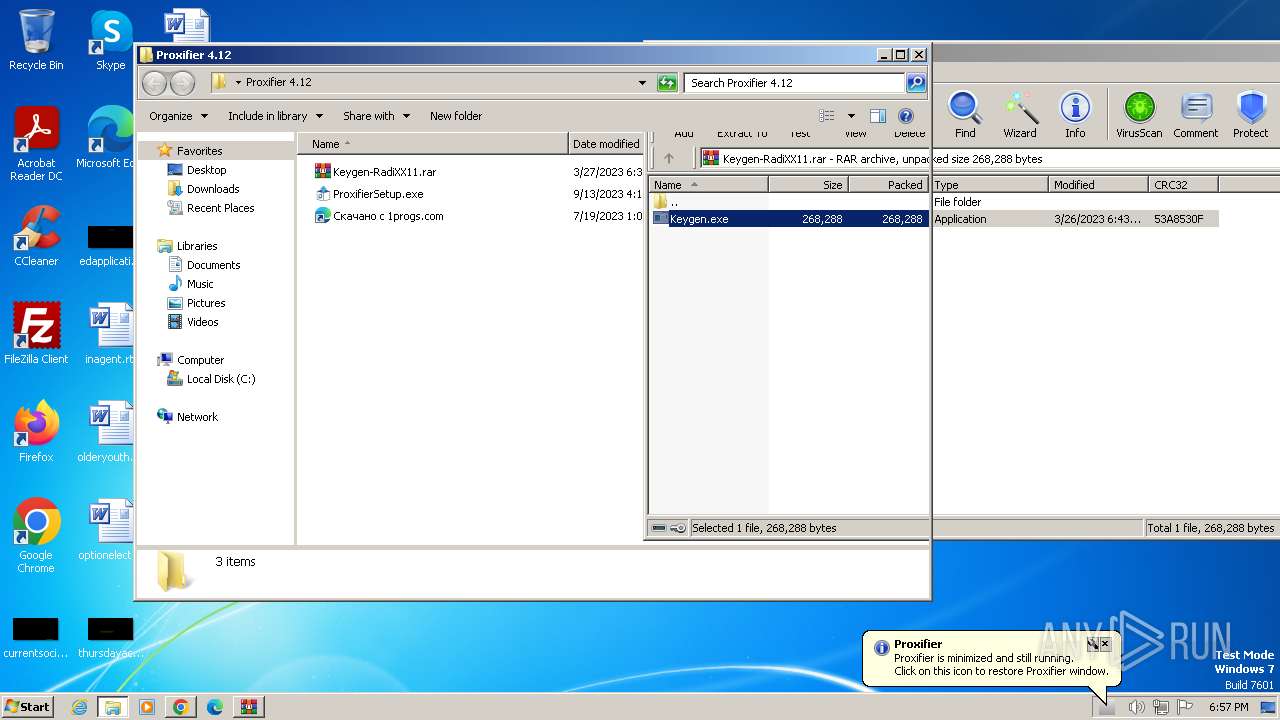Open the Music library
Screen dimensions: 1280x720
(191, 284)
